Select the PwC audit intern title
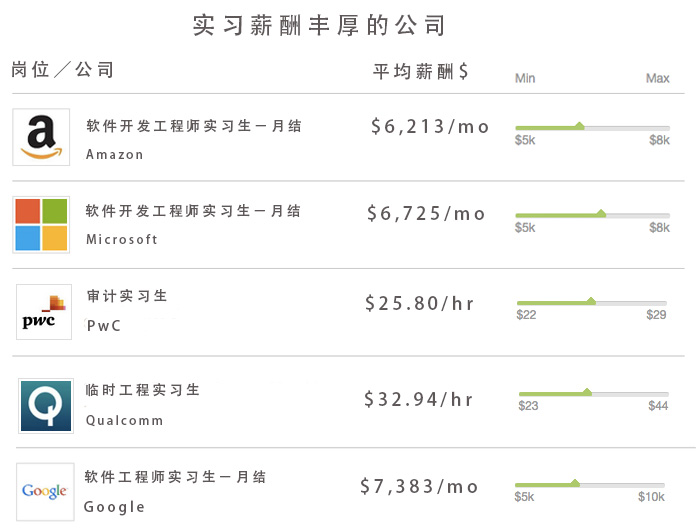Screen dimensions: 700x529 pyautogui.click(x=127, y=296)
